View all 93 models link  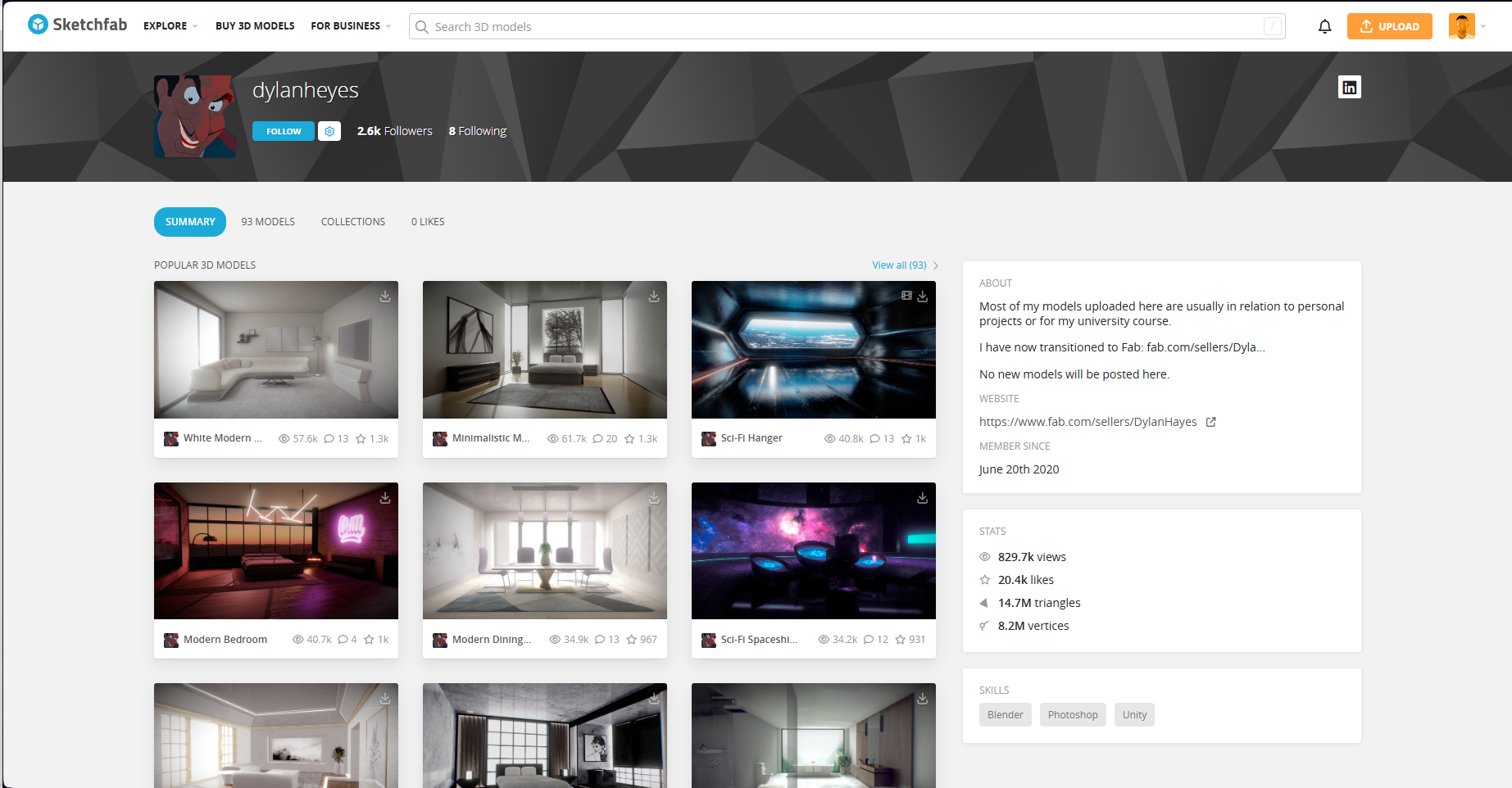[x=899, y=265]
